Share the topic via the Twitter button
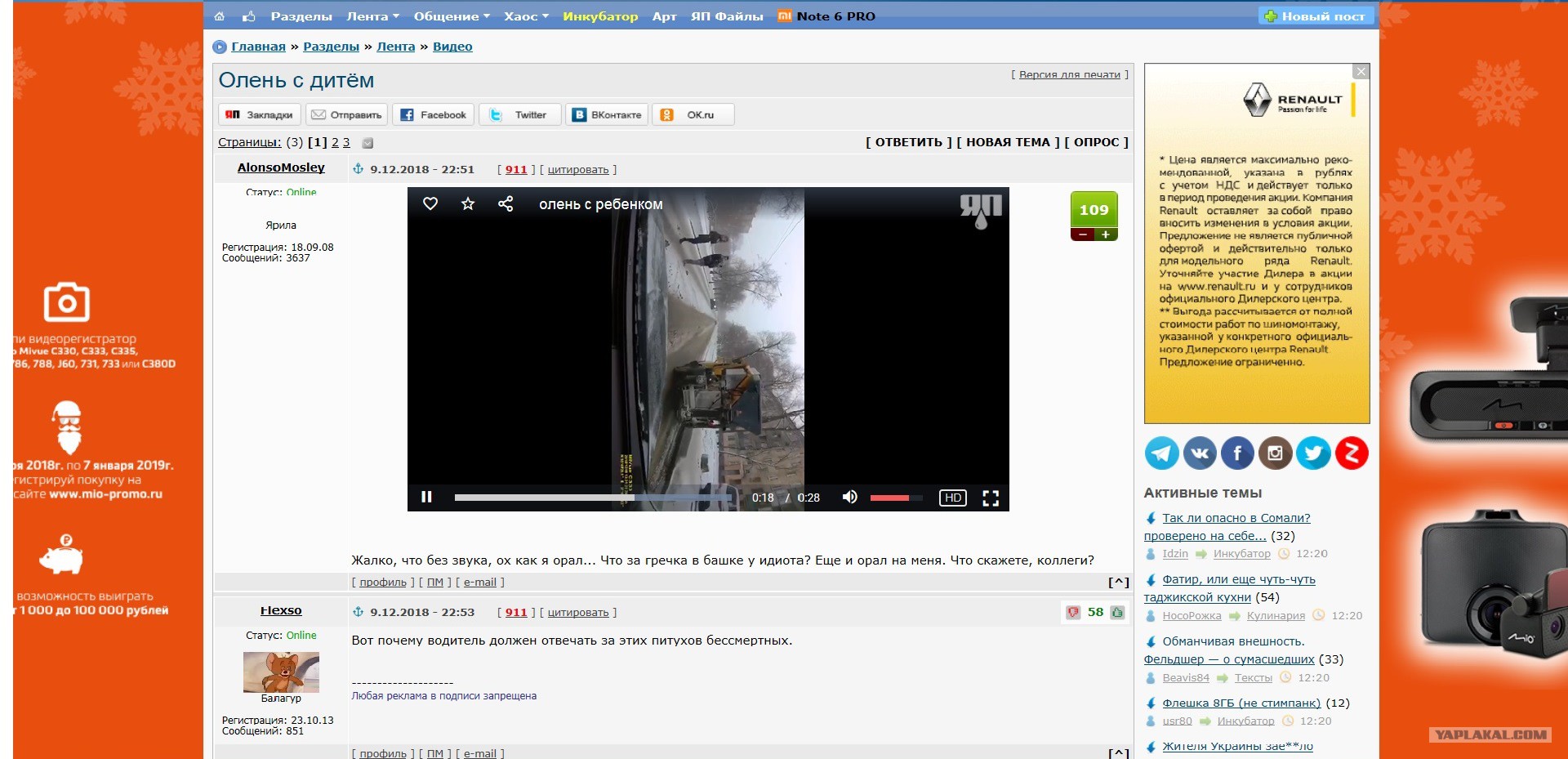Screen dimensions: 1568x759 point(521,114)
